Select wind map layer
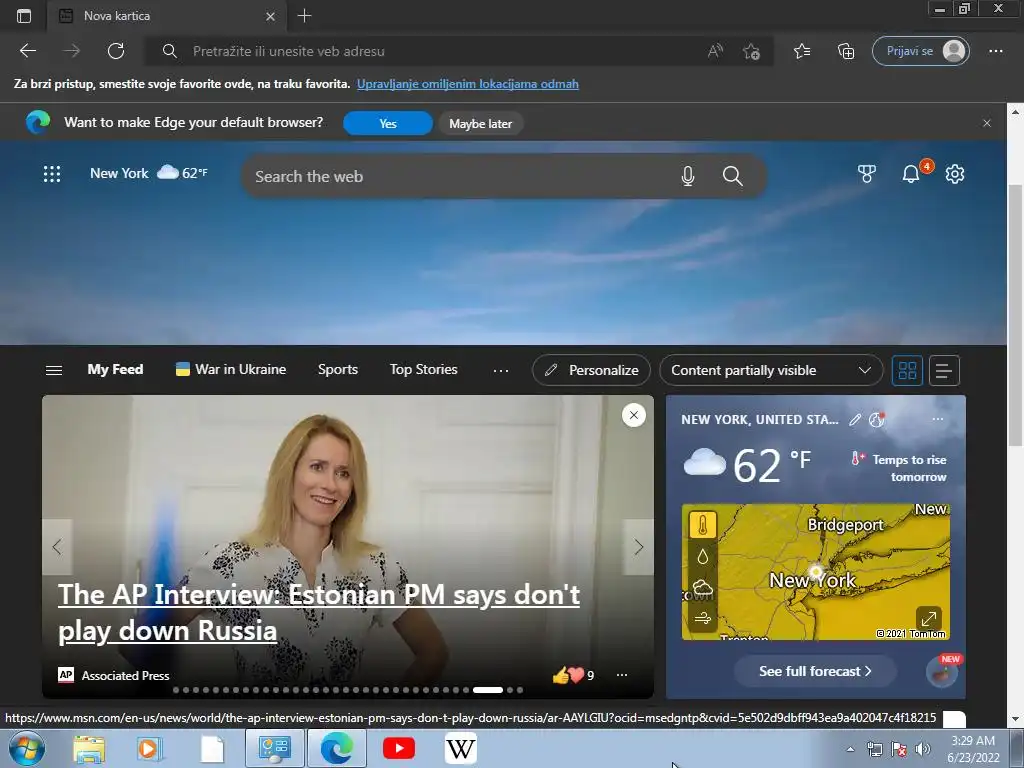This screenshot has height=768, width=1024. pos(703,618)
